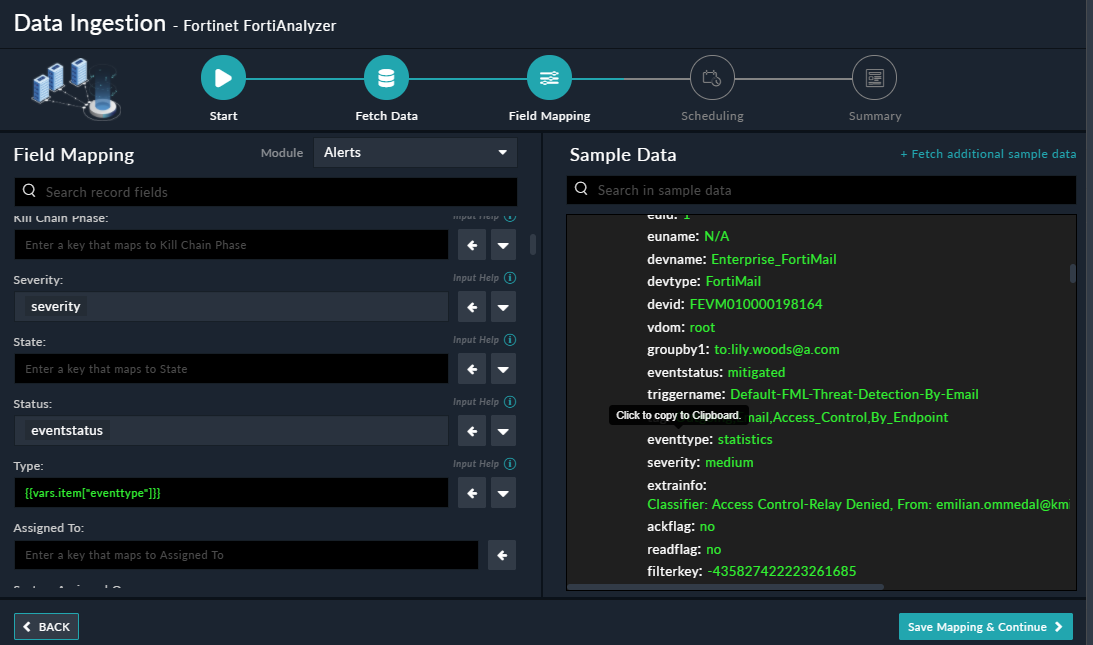The height and width of the screenshot is (645, 1093).
Task: Click the Sample Data horizontal scrollbar
Action: [726, 587]
